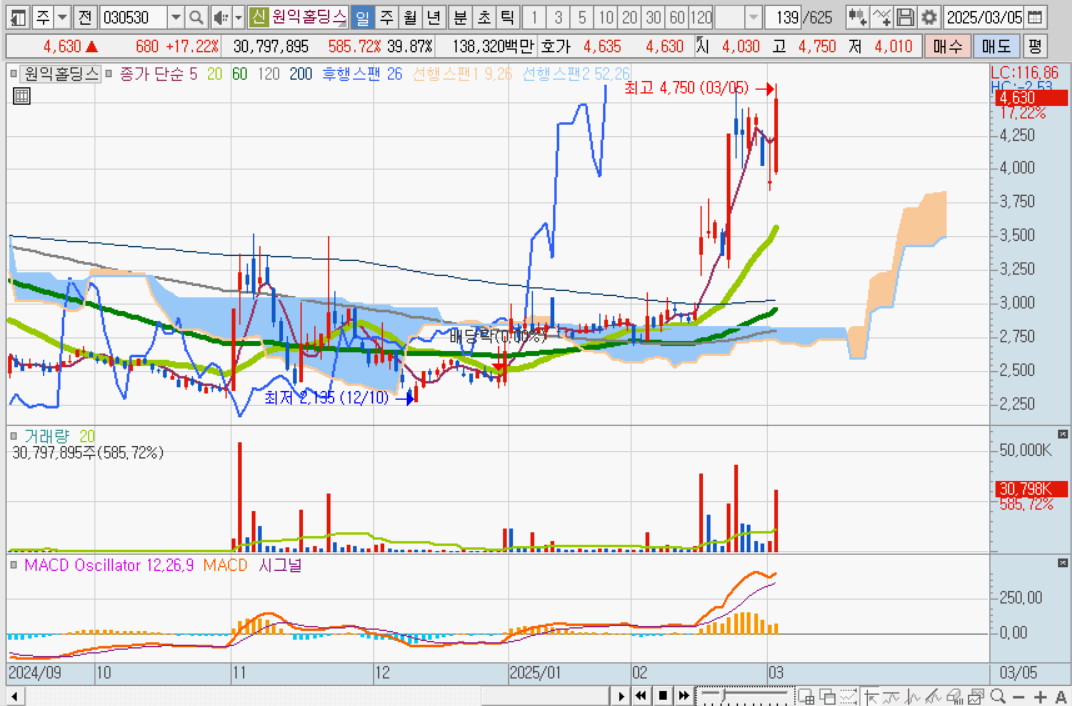Click the overlapping windows icon

[827, 696]
